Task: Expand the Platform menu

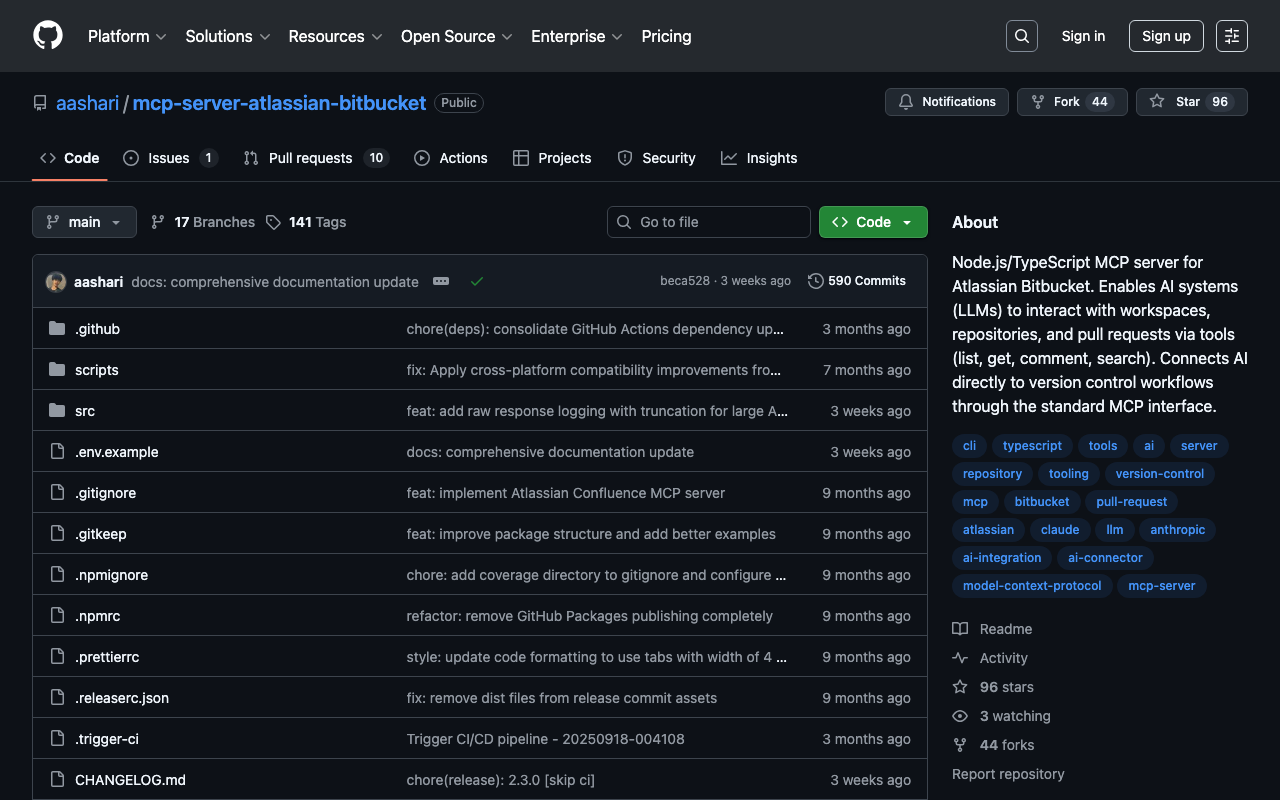Action: [x=126, y=36]
